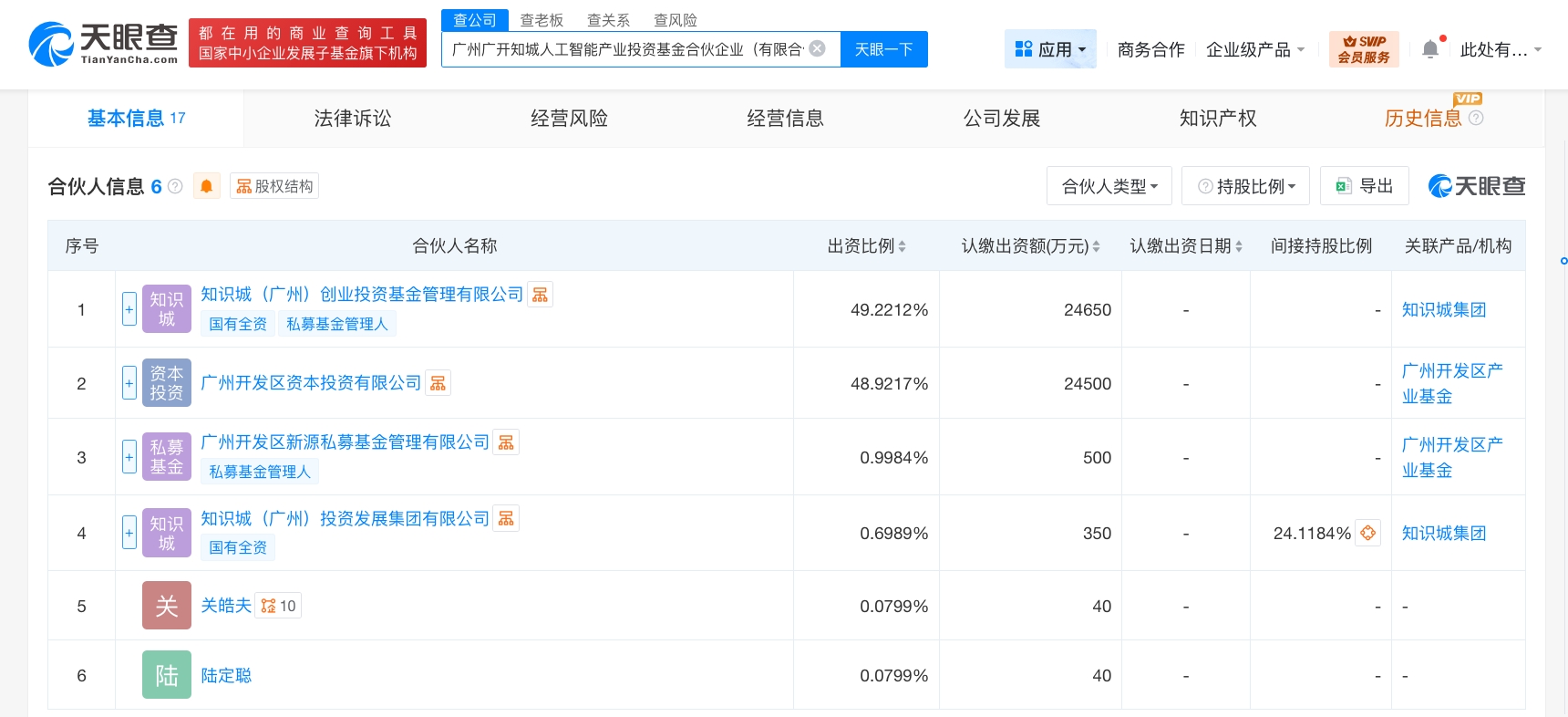Viewport: 1568px width, 717px height.
Task: Click equity structure icon next to 广州开发区资本投资有限公司
Action: pyautogui.click(x=438, y=383)
